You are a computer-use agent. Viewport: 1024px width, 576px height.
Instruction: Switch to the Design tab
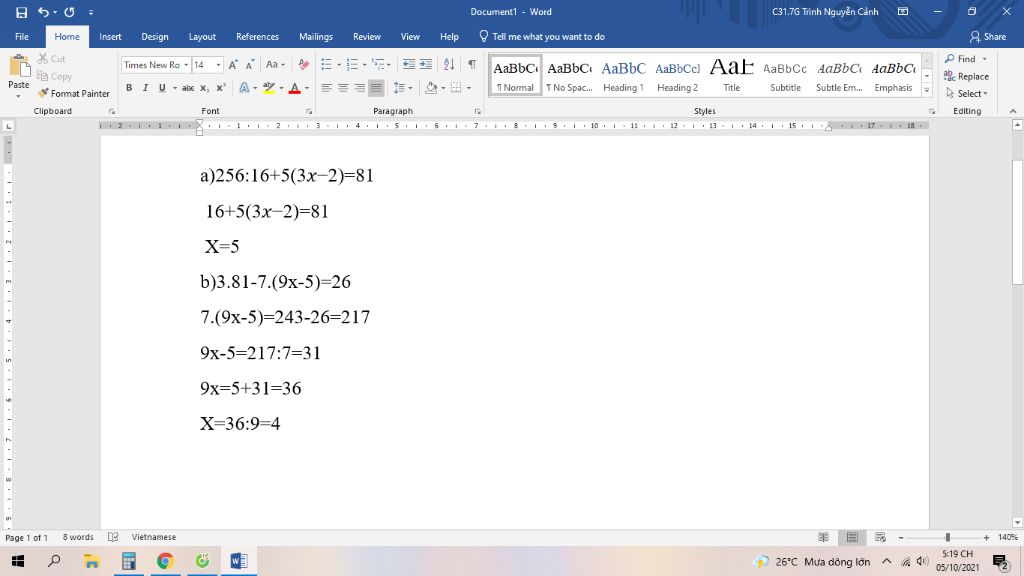155,37
